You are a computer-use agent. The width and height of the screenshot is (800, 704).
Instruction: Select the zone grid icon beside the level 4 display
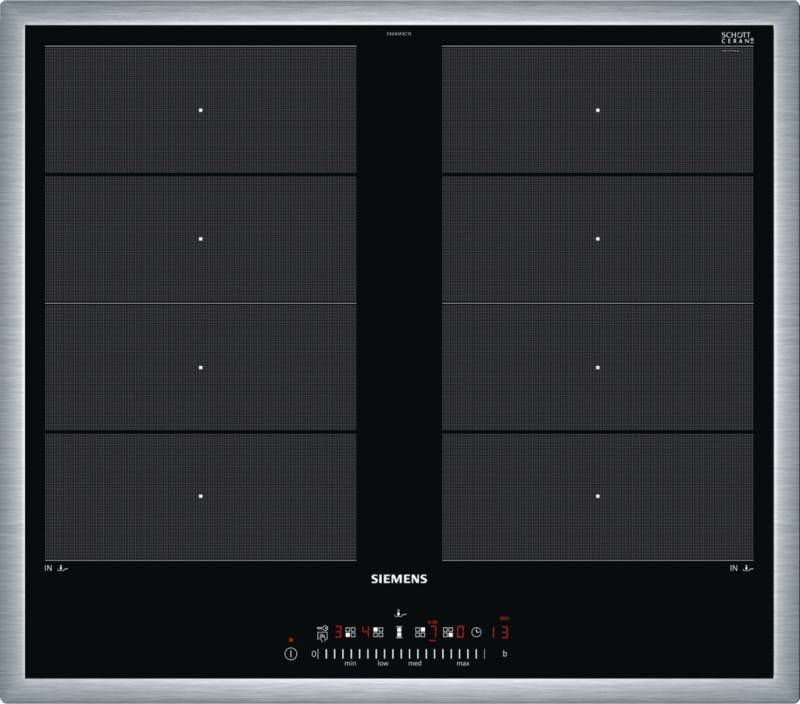pyautogui.click(x=378, y=630)
